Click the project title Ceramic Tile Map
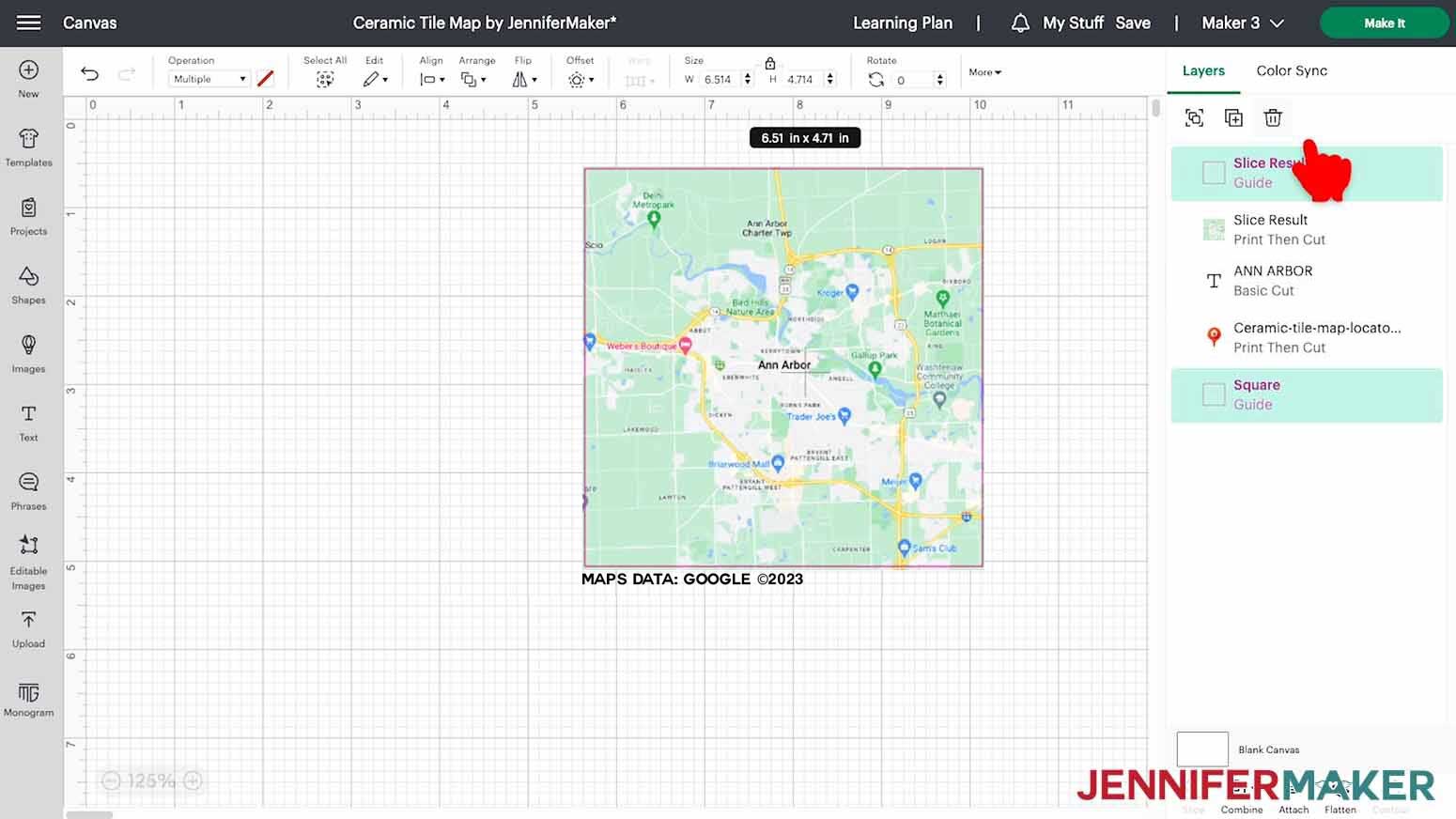The image size is (1456, 819). (x=485, y=23)
